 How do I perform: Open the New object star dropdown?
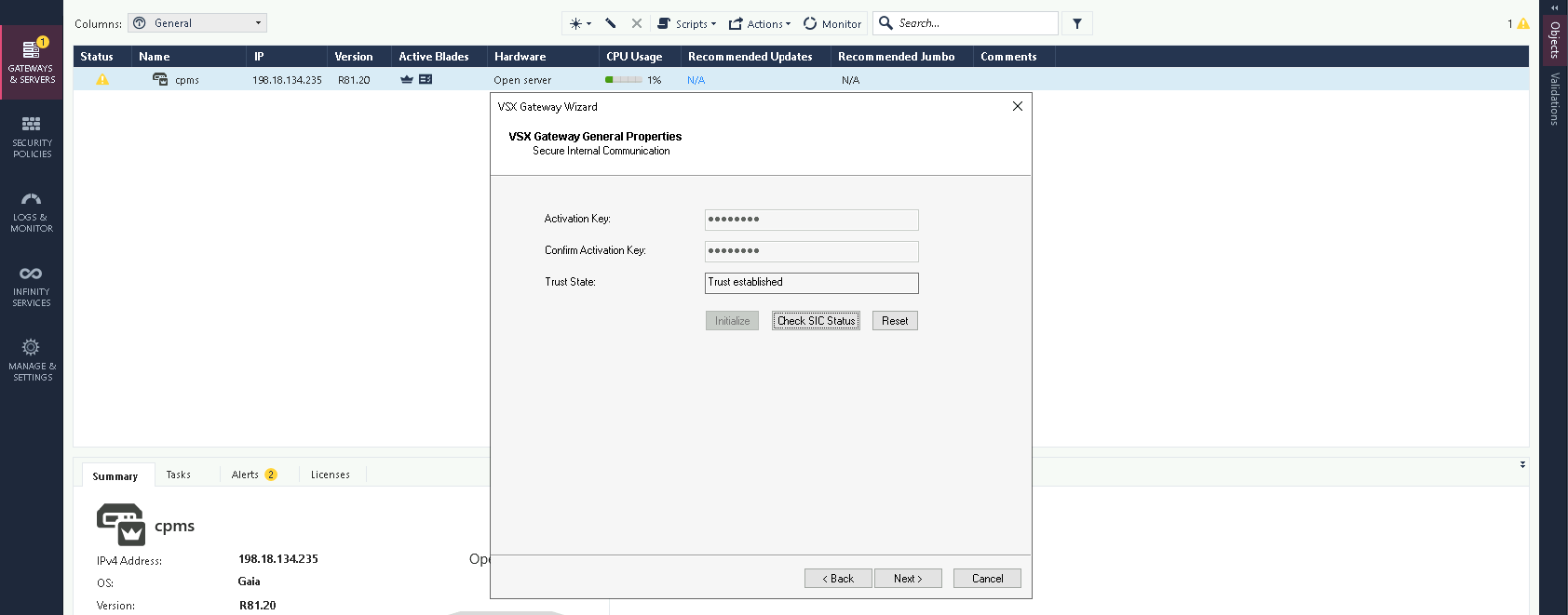click(x=580, y=23)
